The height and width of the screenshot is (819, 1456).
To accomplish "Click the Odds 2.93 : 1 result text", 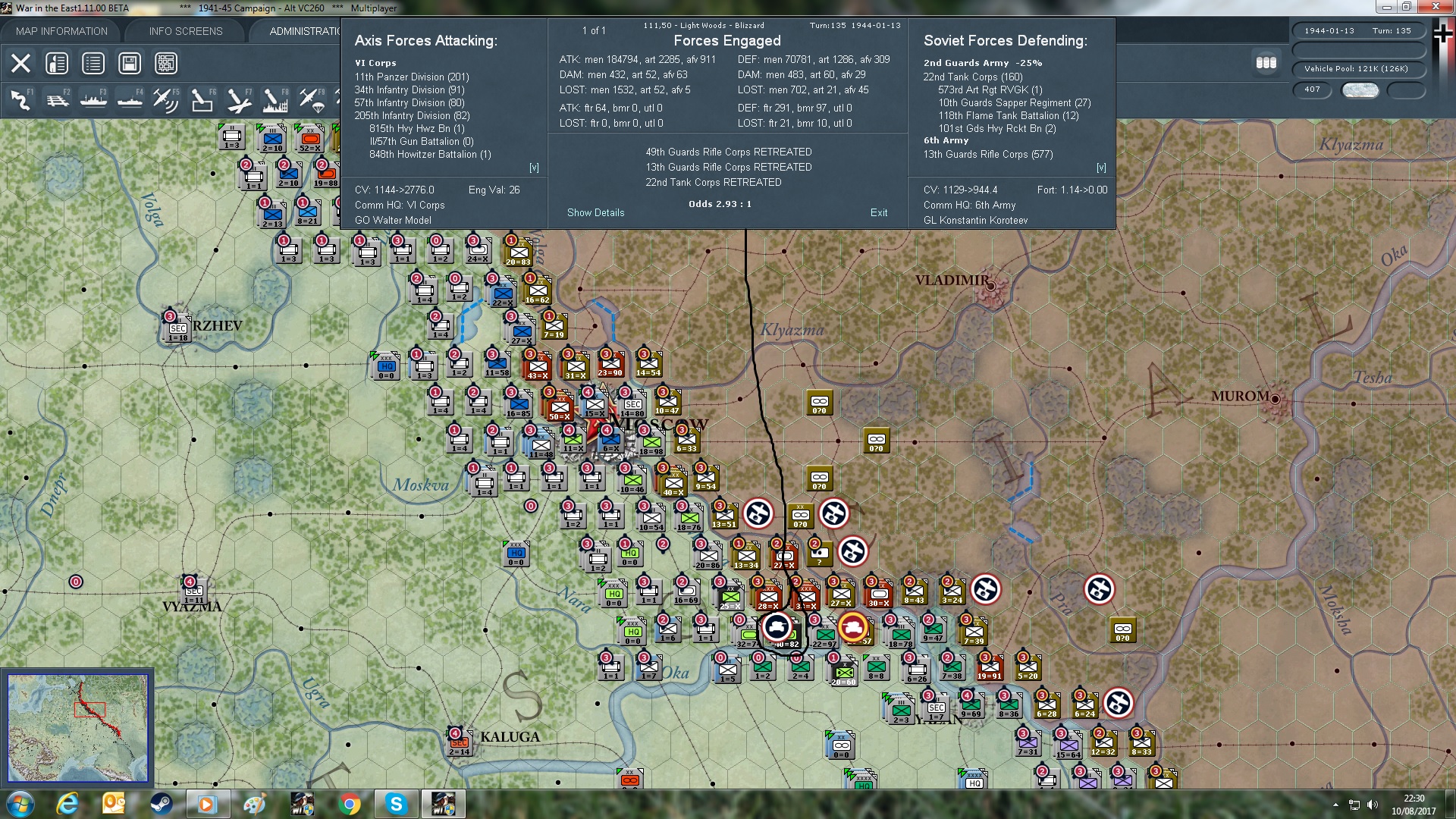I will (720, 204).
